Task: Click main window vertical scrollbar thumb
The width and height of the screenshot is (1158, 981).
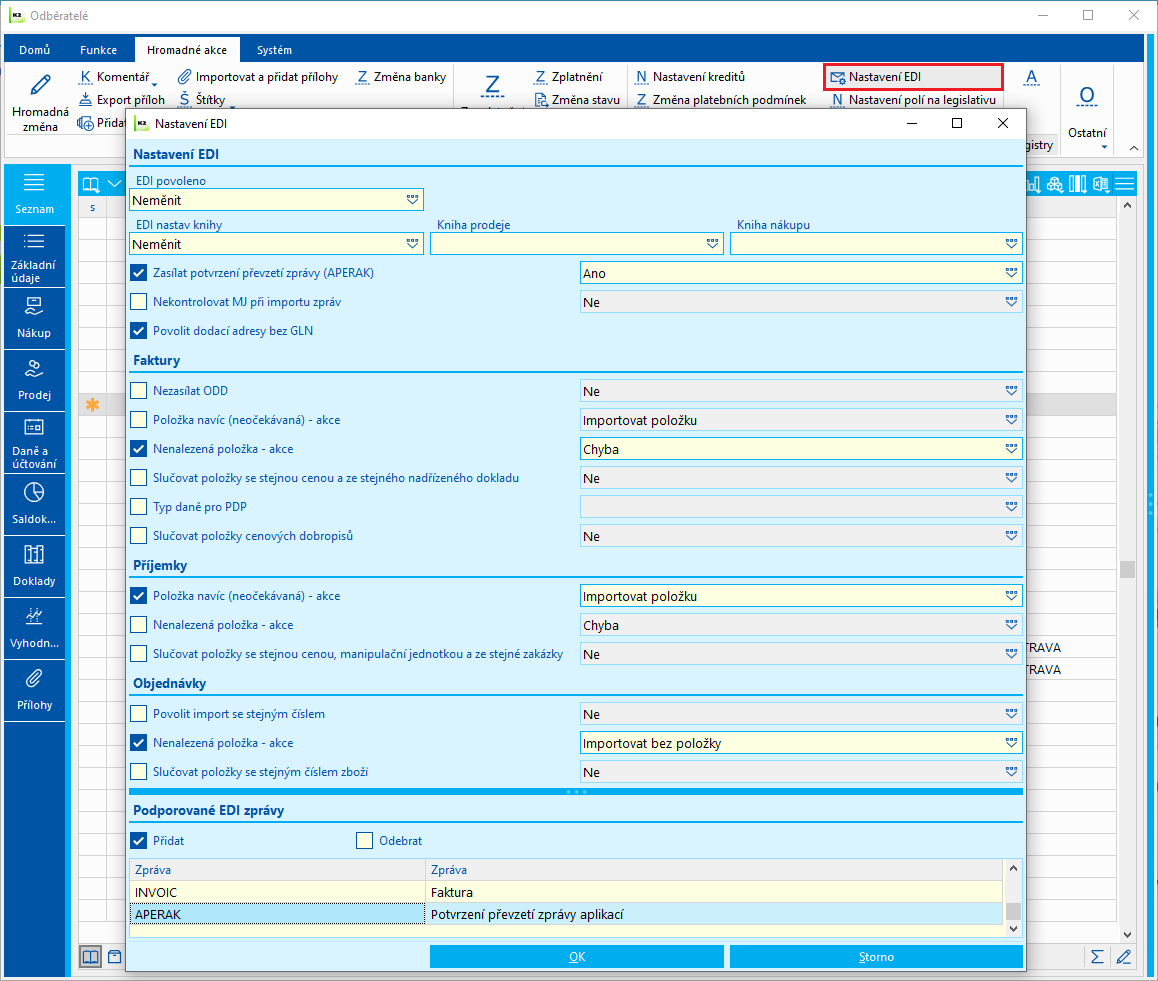Action: 1127,569
